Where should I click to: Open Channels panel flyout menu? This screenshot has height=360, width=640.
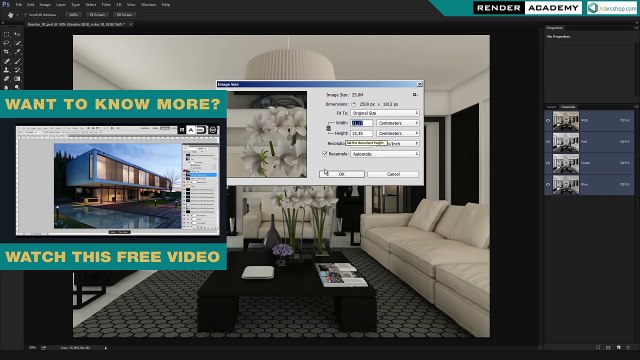pyautogui.click(x=636, y=107)
